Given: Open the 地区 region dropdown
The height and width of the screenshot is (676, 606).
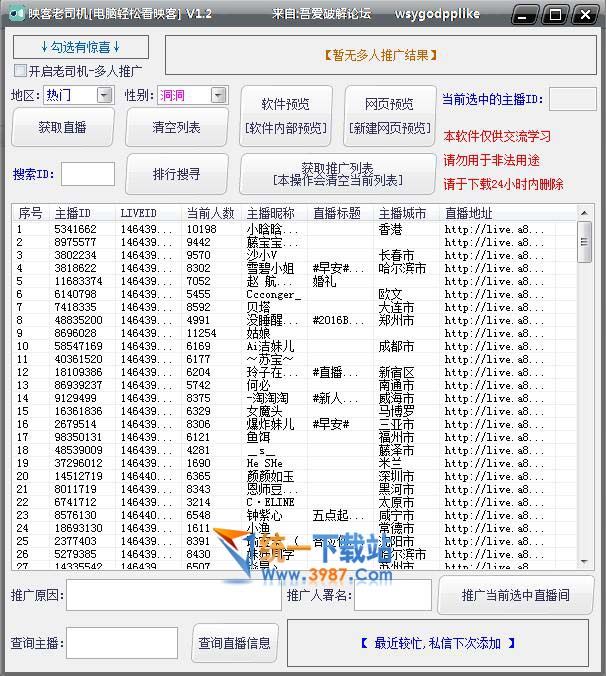Looking at the screenshot, I should point(105,95).
